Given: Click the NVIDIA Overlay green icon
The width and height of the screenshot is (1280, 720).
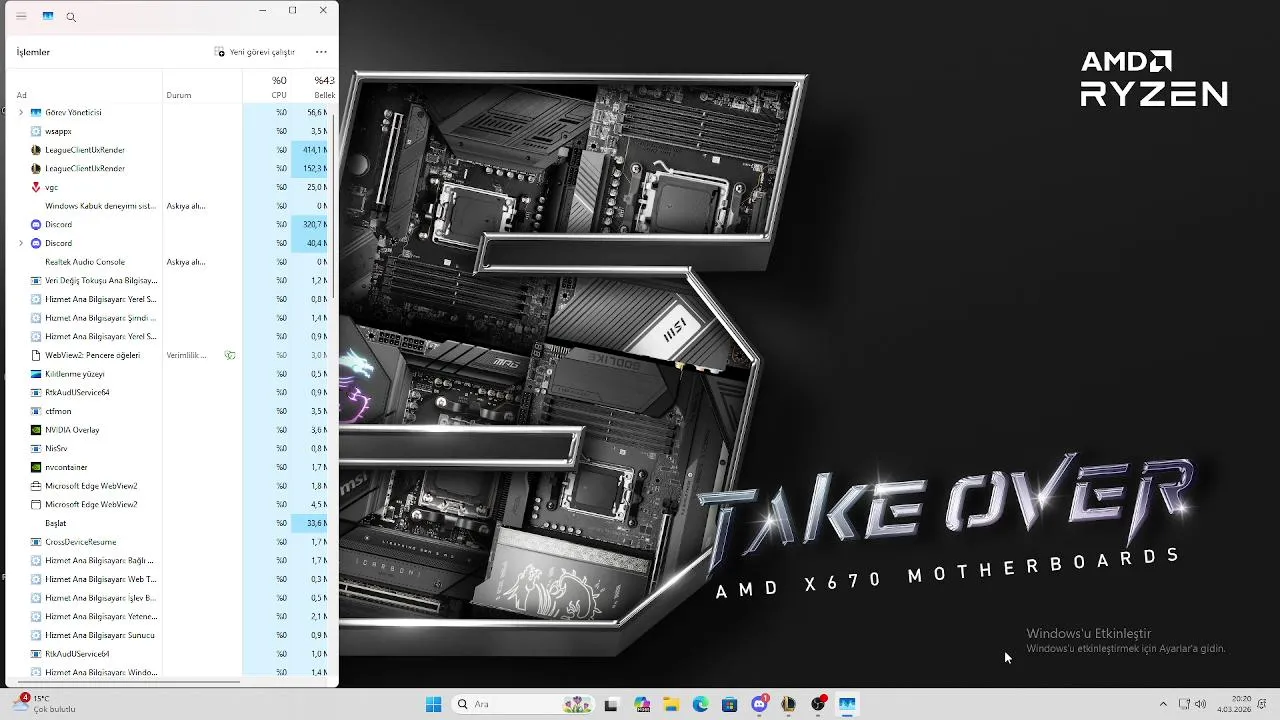Looking at the screenshot, I should pos(36,430).
